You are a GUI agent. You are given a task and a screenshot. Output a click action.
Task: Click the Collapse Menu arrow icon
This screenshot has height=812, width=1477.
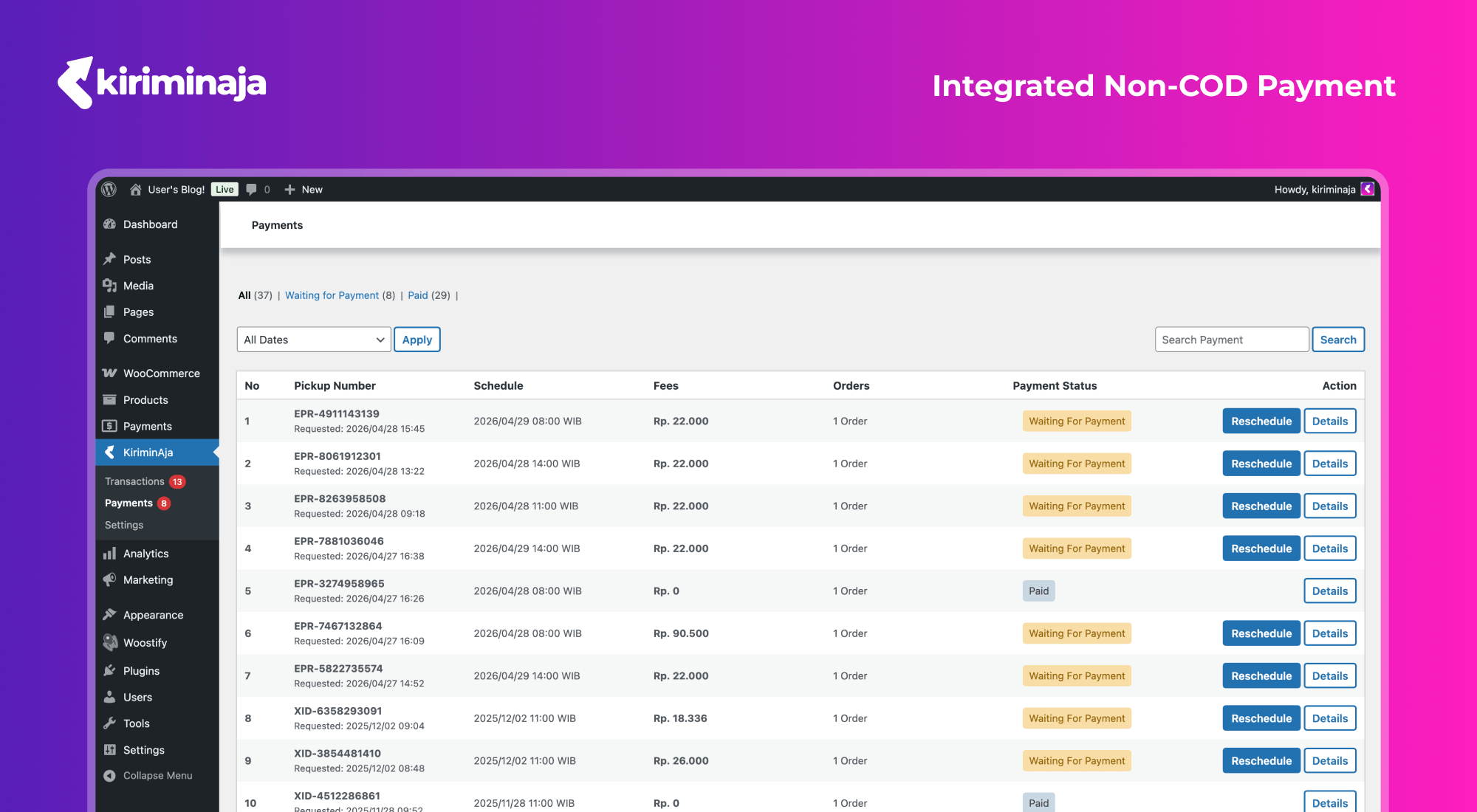(x=110, y=776)
